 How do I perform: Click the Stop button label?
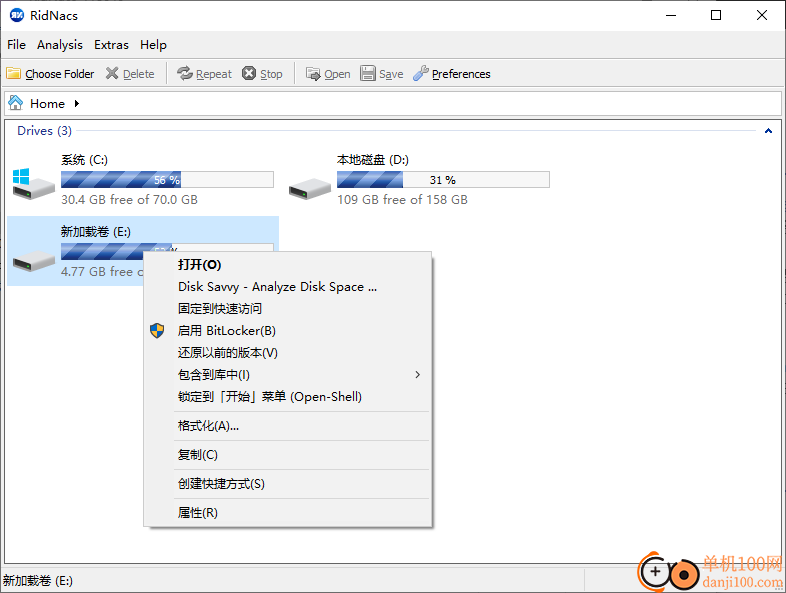[271, 74]
